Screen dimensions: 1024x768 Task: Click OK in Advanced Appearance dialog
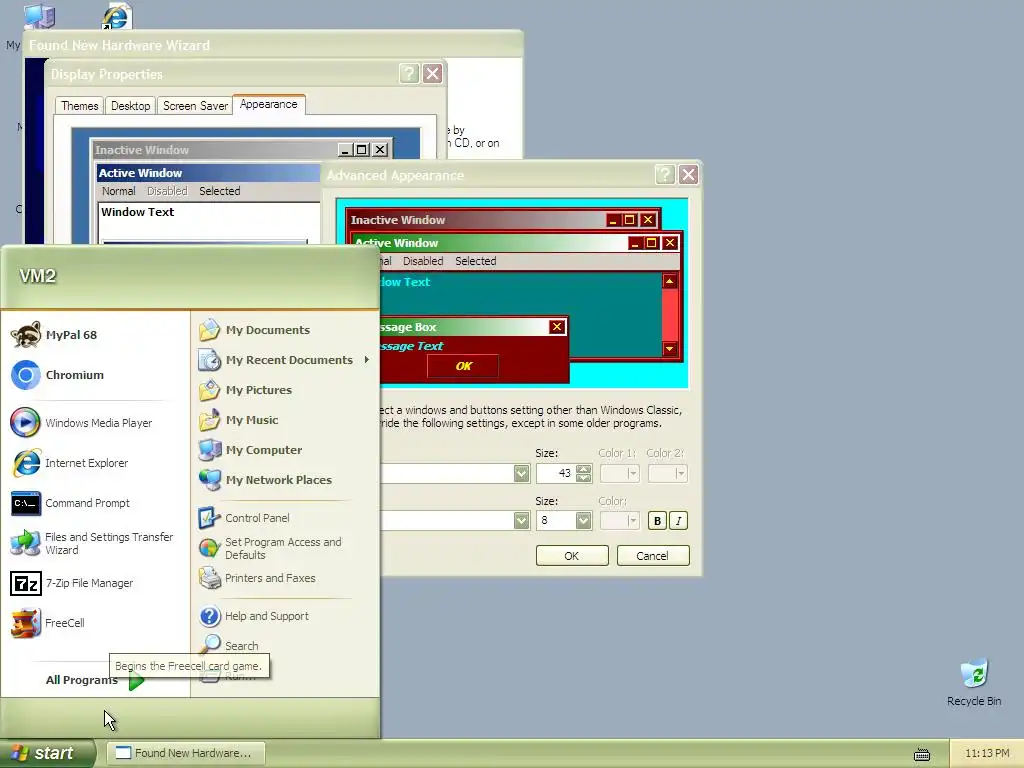[x=571, y=556]
